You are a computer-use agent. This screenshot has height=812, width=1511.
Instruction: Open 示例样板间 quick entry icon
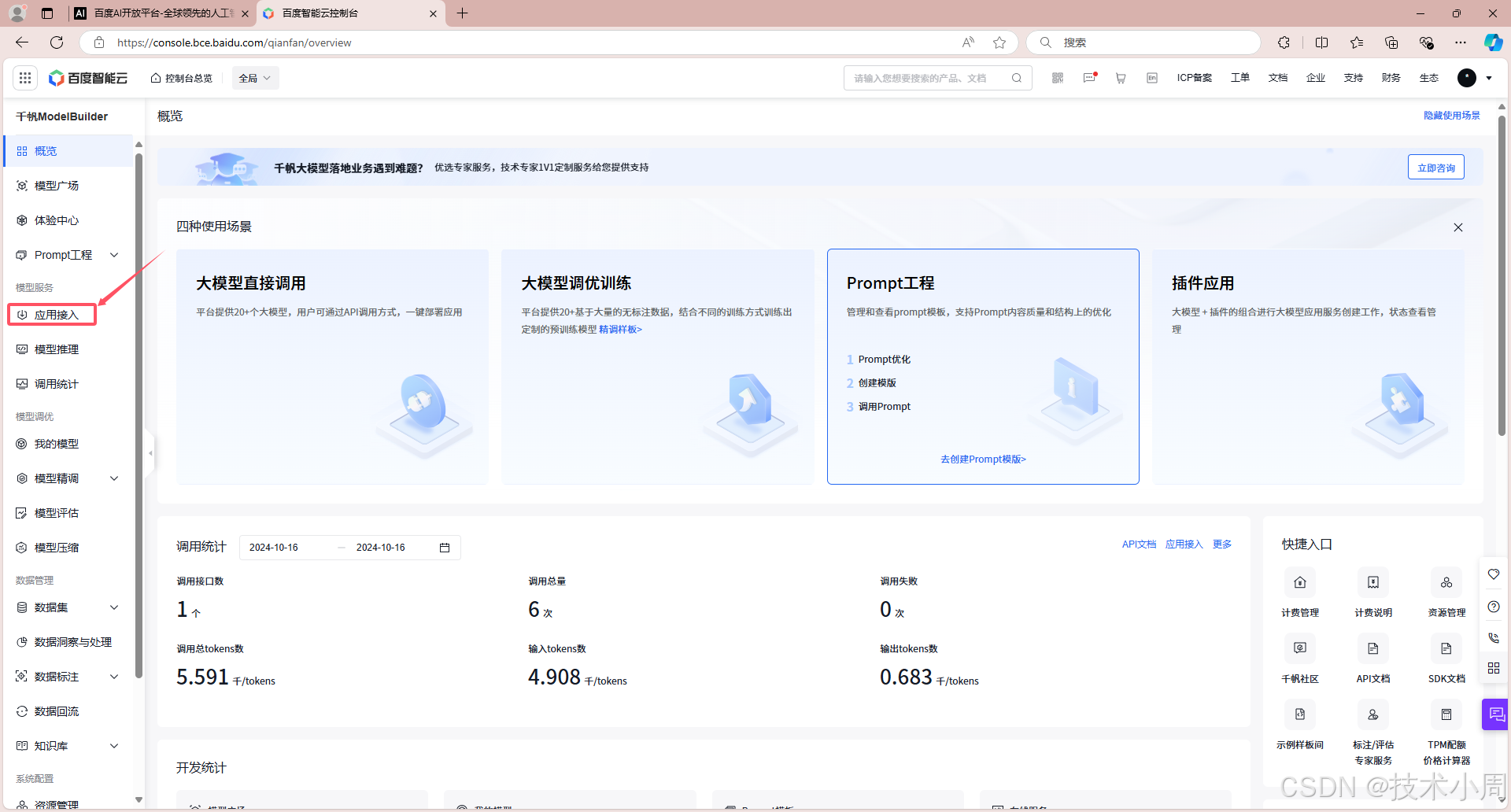(1300, 714)
